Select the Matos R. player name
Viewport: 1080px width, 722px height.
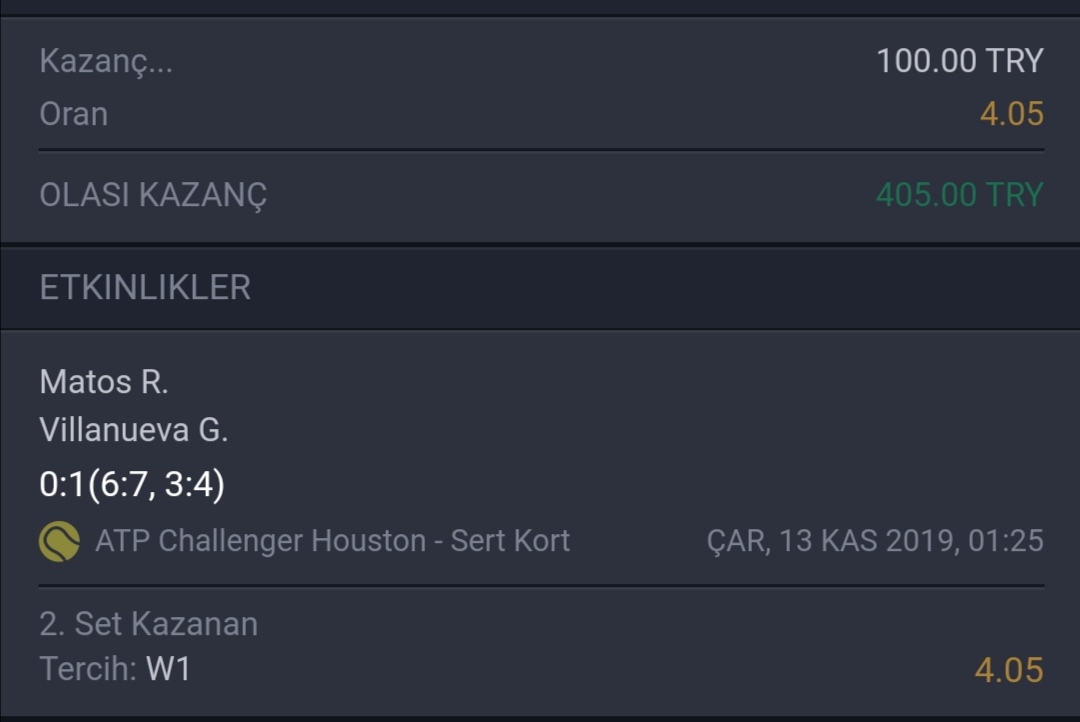(x=104, y=382)
